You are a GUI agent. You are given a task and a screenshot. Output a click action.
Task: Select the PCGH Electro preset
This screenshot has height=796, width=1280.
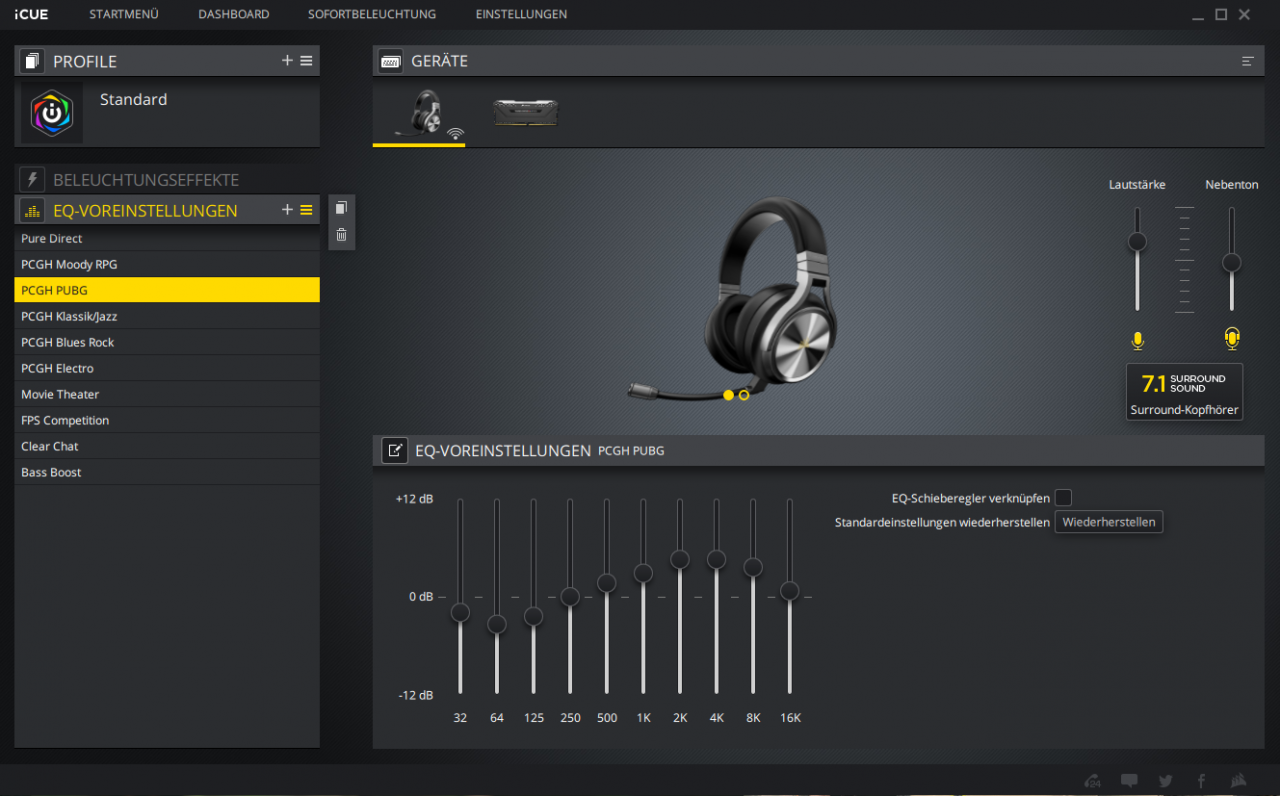[x=167, y=369]
